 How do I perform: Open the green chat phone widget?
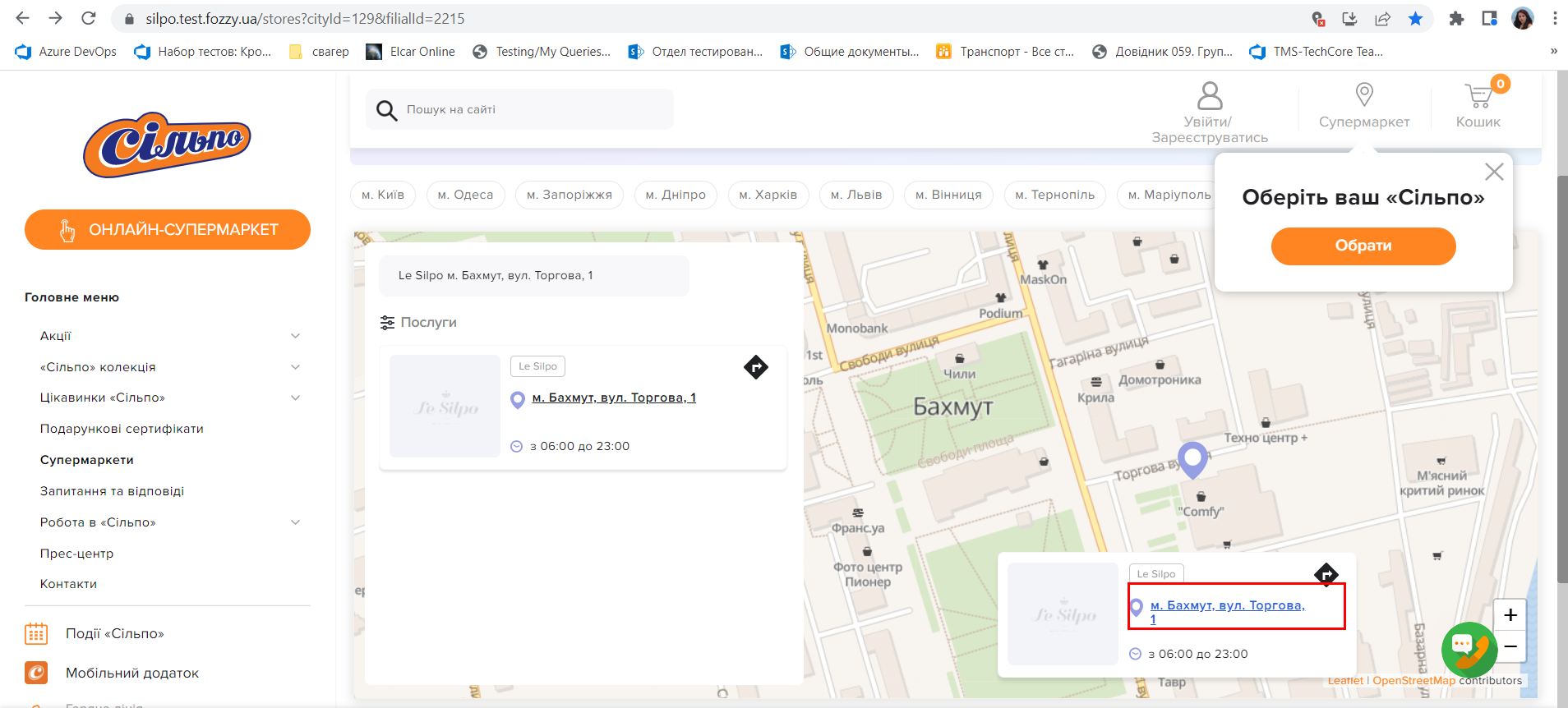click(x=1469, y=650)
